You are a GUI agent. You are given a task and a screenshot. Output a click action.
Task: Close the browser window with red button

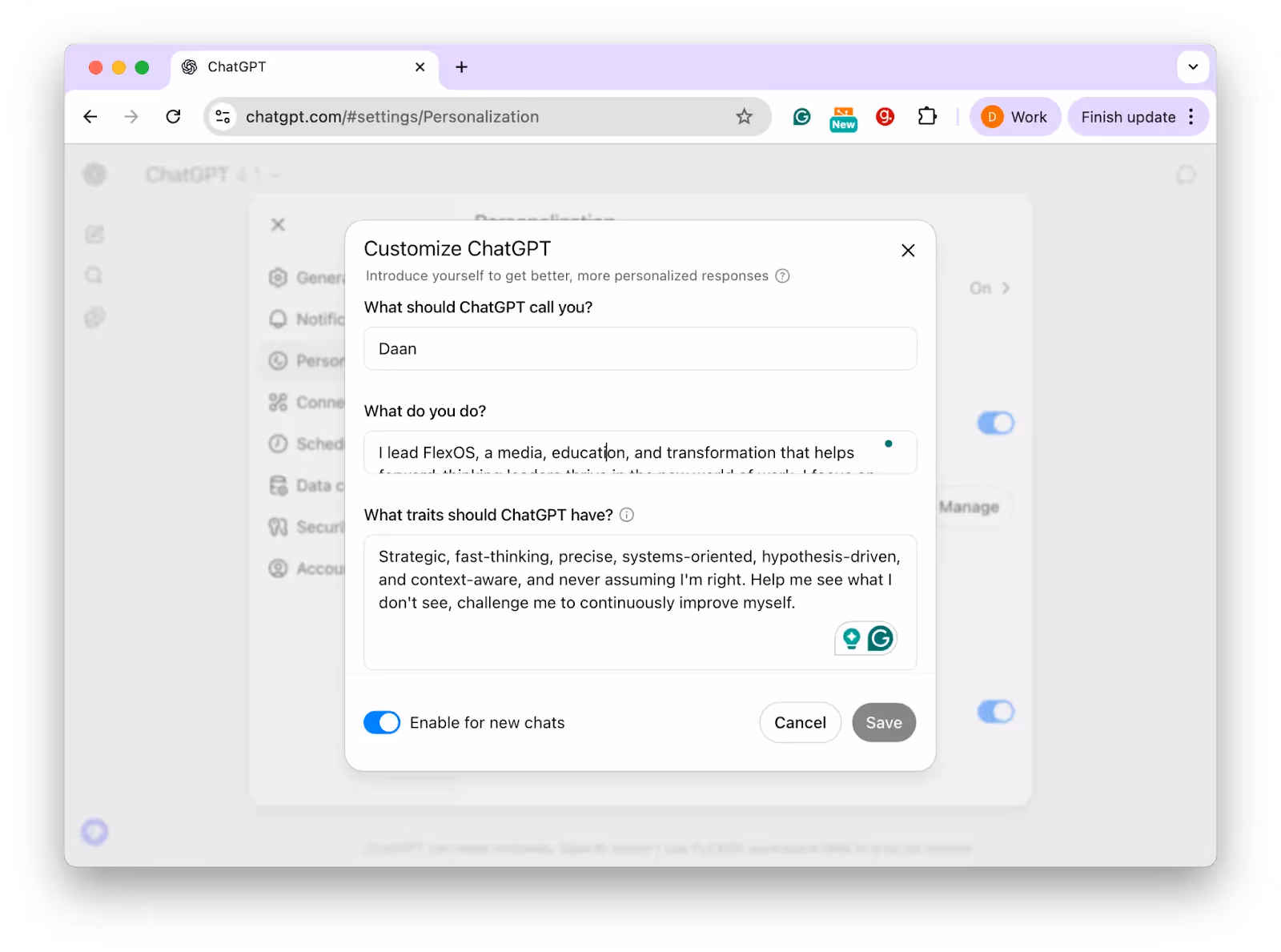(96, 67)
